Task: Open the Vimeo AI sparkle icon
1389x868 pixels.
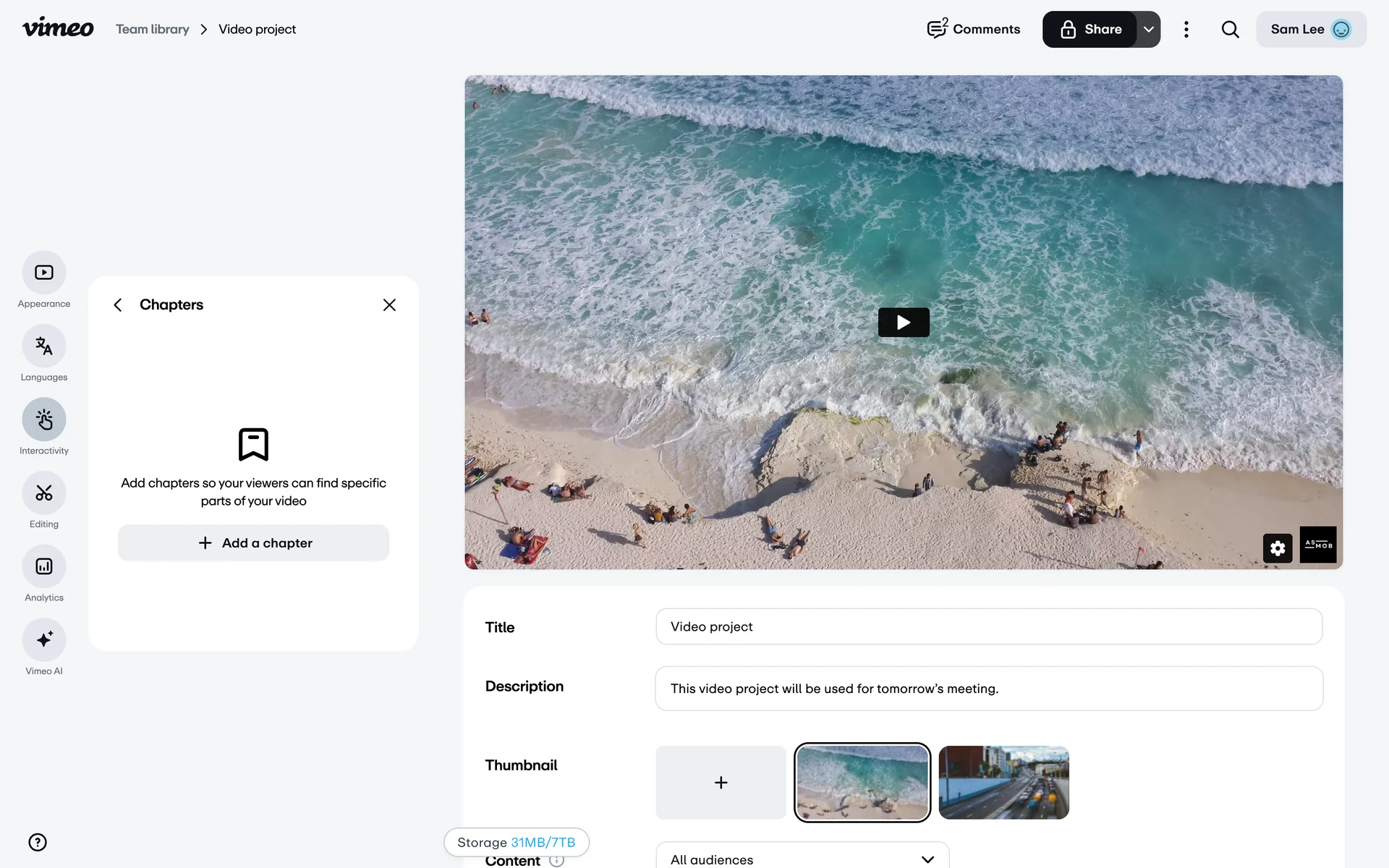Action: [x=44, y=639]
